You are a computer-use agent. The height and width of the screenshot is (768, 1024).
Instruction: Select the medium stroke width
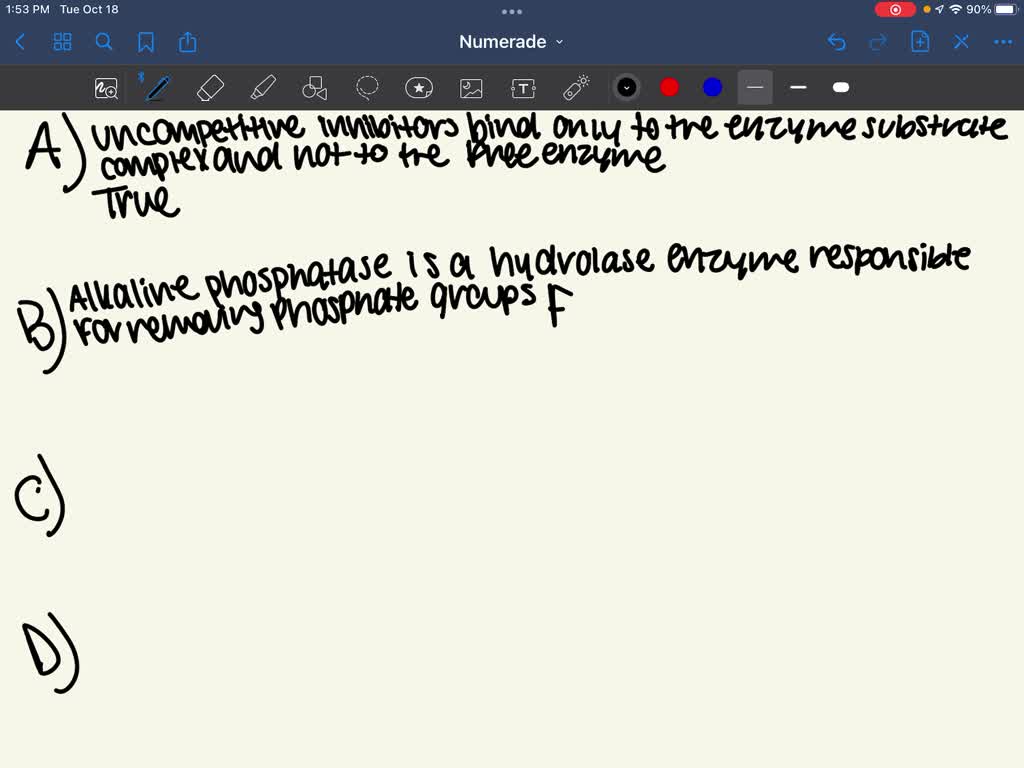[798, 88]
